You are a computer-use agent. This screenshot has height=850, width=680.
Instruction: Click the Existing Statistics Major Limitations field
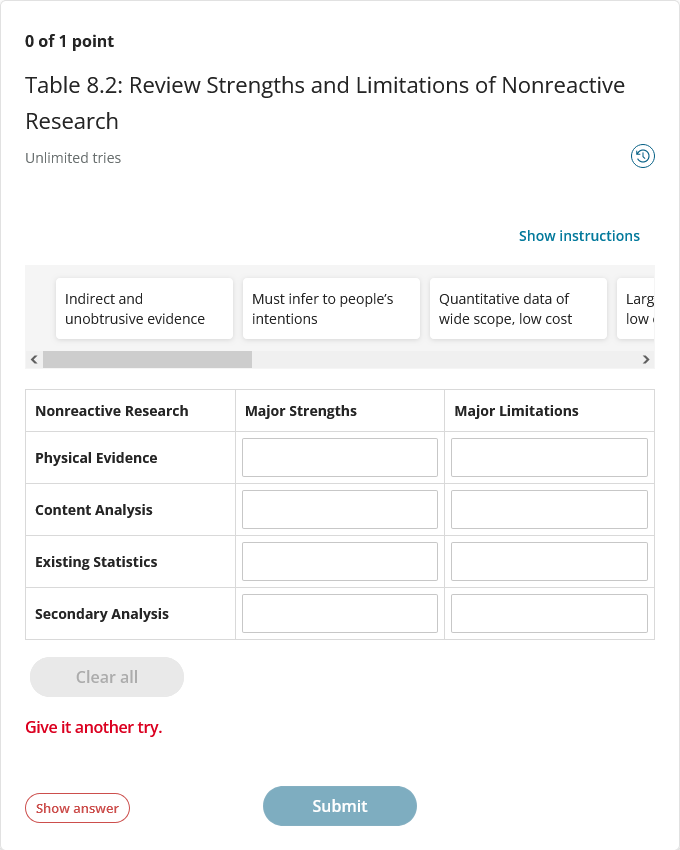coord(548,561)
